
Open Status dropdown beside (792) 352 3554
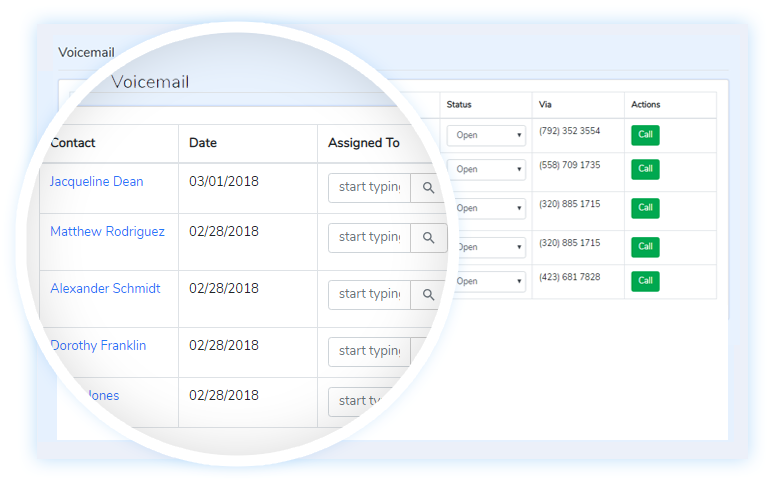pyautogui.click(x=486, y=135)
